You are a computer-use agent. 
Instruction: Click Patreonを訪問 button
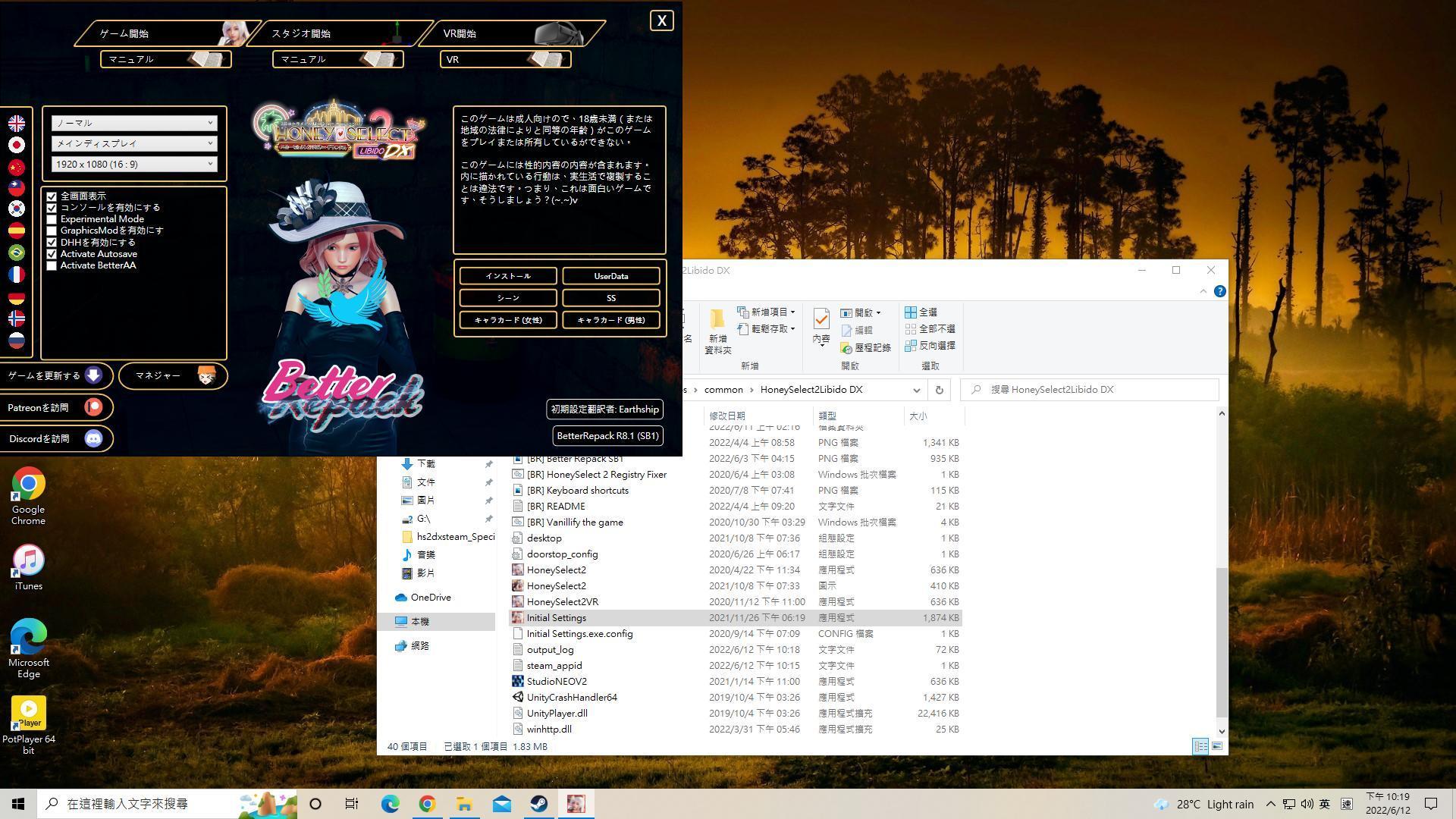click(x=55, y=408)
